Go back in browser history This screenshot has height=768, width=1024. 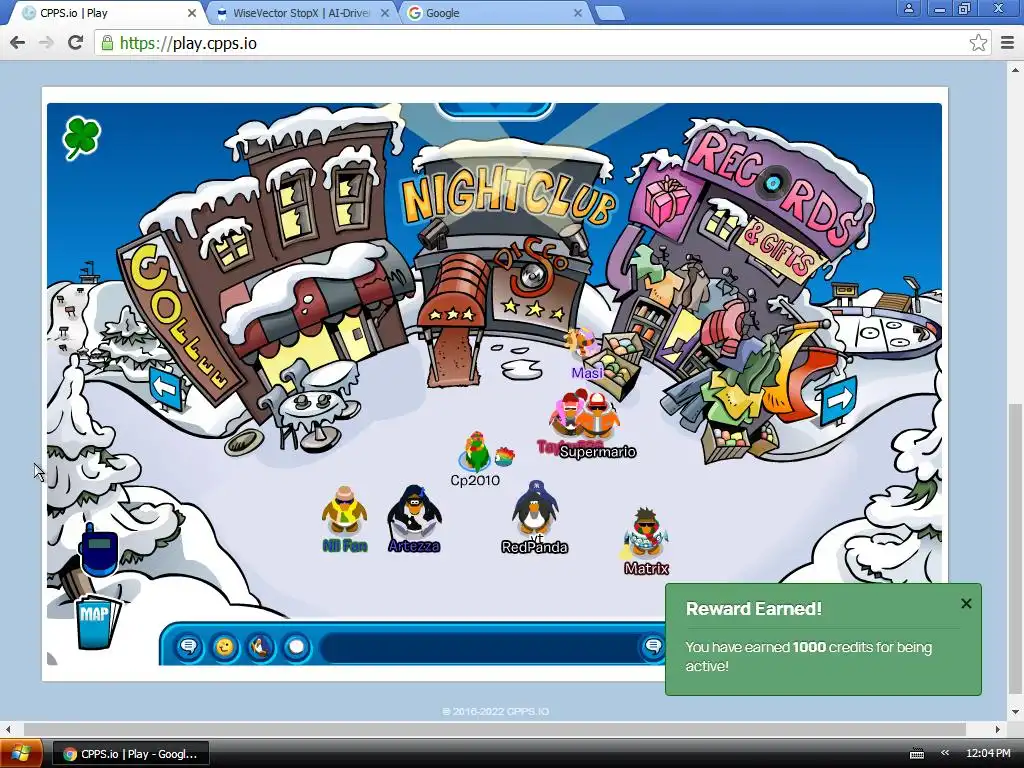[x=18, y=43]
